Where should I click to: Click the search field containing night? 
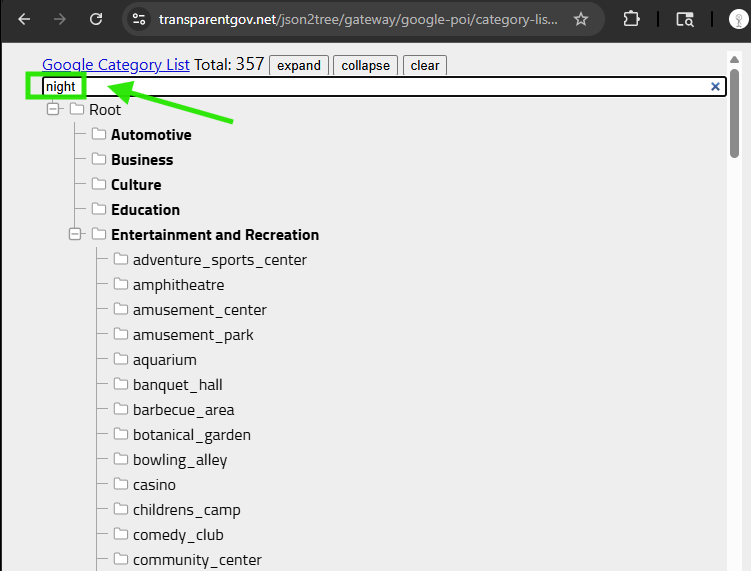(x=380, y=87)
